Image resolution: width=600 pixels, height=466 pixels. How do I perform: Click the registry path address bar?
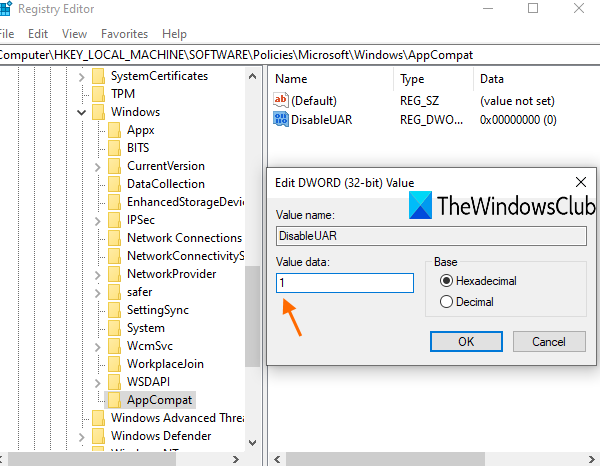300,55
